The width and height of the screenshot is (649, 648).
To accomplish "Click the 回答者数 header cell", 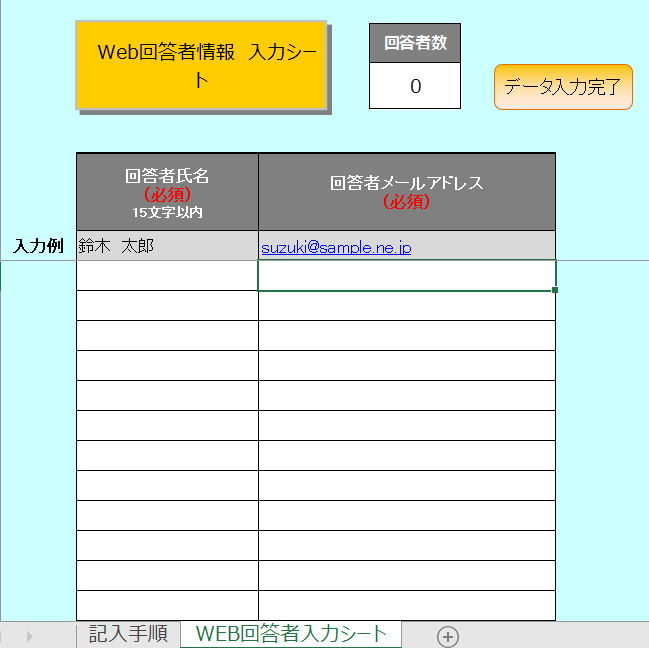I will tap(414, 43).
